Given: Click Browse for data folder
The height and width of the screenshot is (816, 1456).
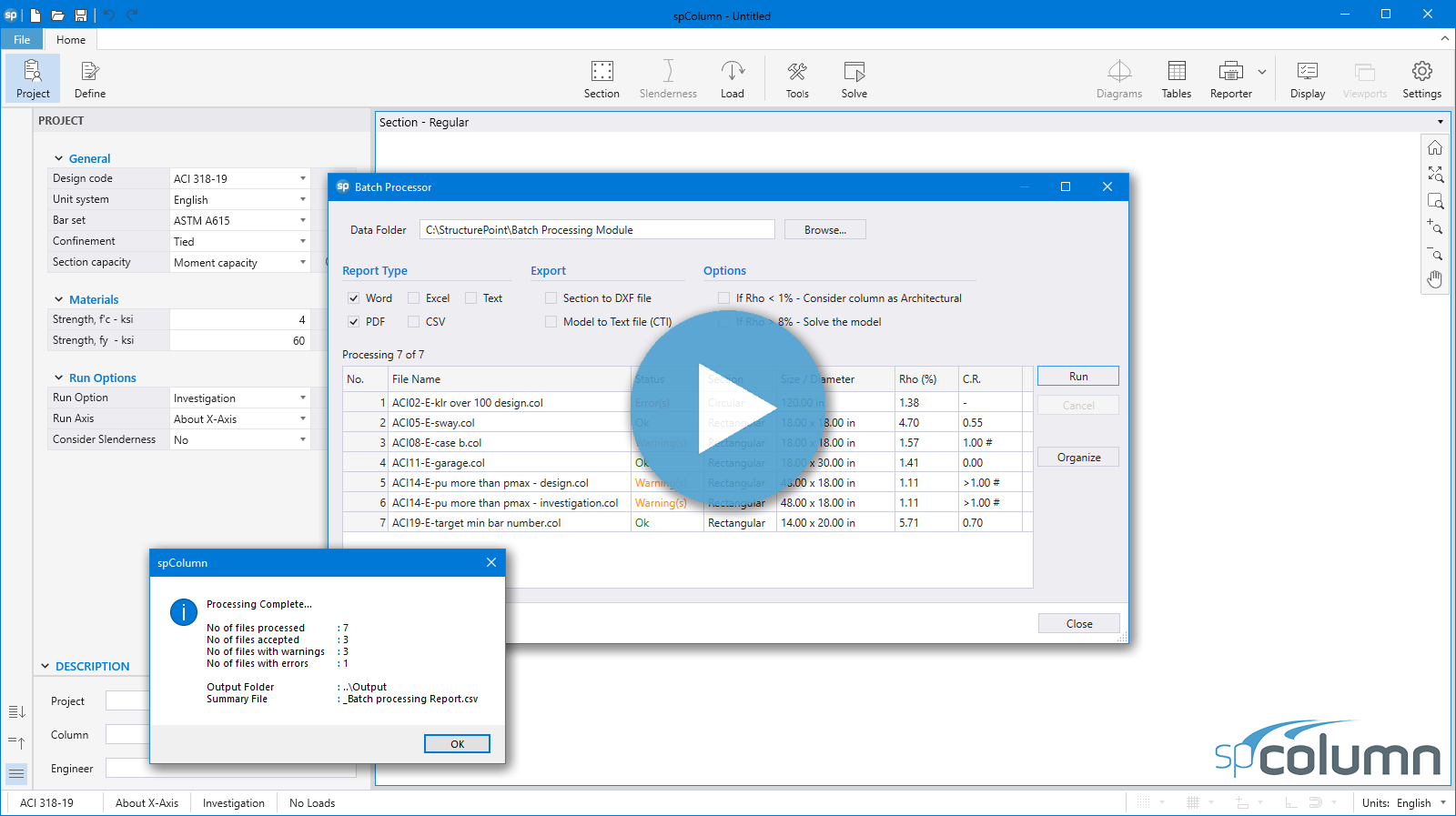Looking at the screenshot, I should (x=825, y=230).
